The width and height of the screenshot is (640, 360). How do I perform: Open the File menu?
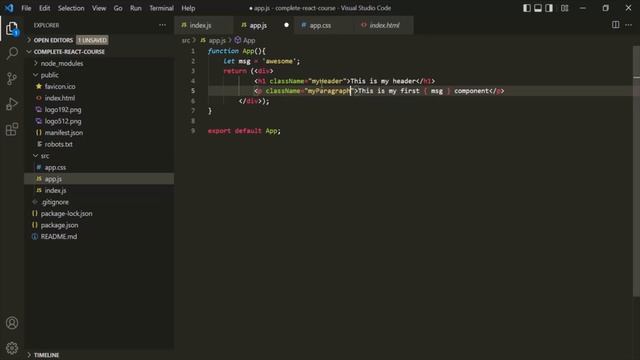[26, 8]
